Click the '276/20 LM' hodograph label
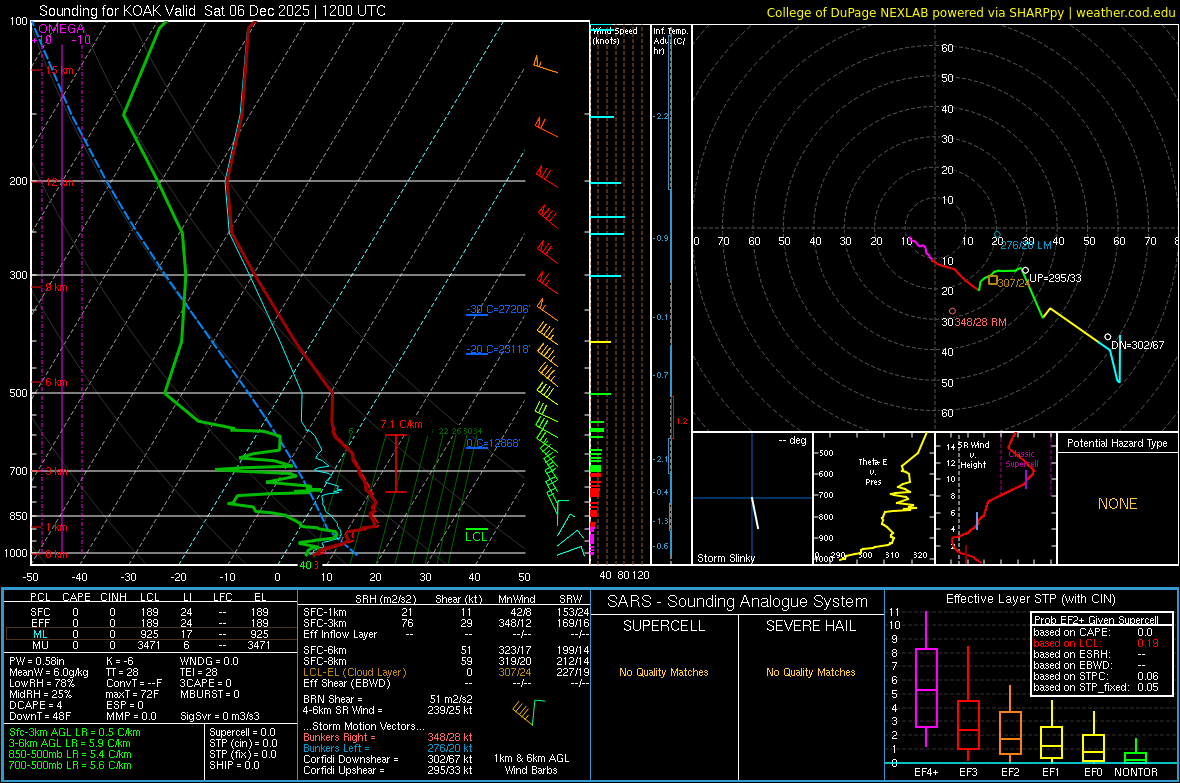 pos(1026,245)
